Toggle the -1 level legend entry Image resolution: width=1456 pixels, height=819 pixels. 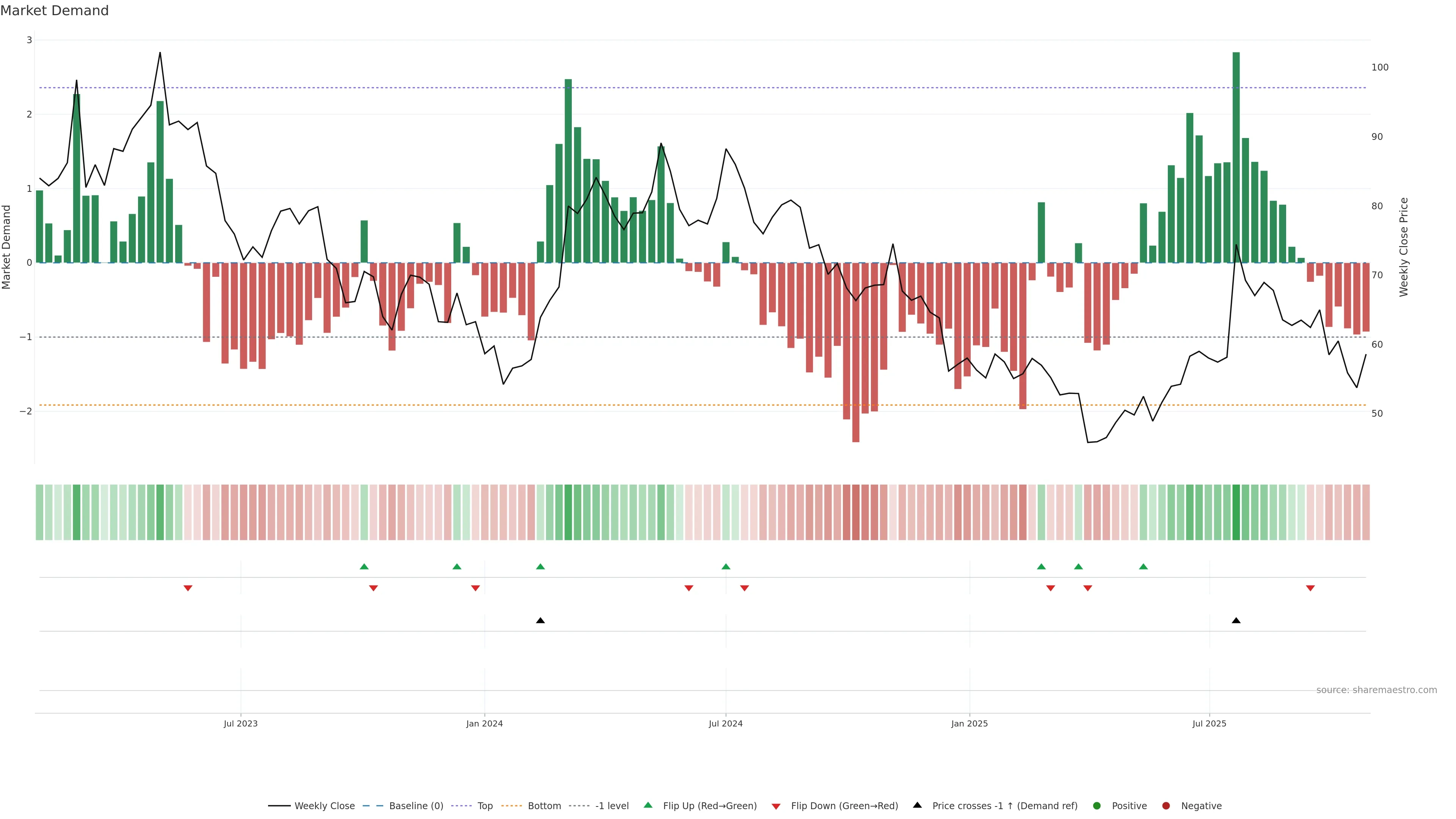[612, 805]
